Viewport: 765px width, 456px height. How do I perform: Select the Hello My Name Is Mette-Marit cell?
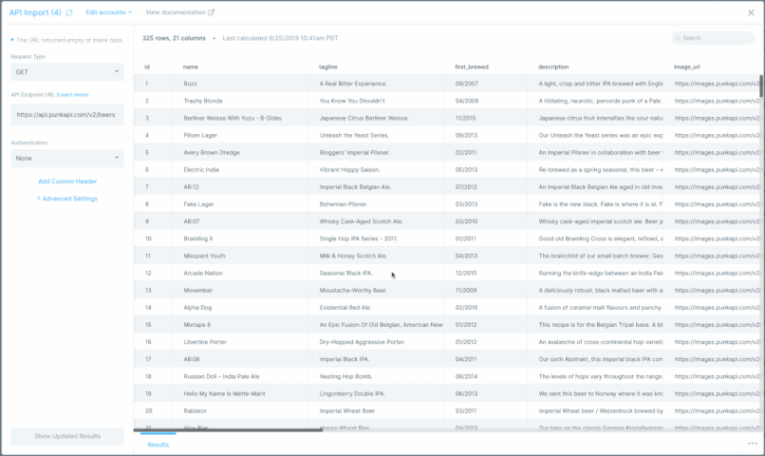240,394
